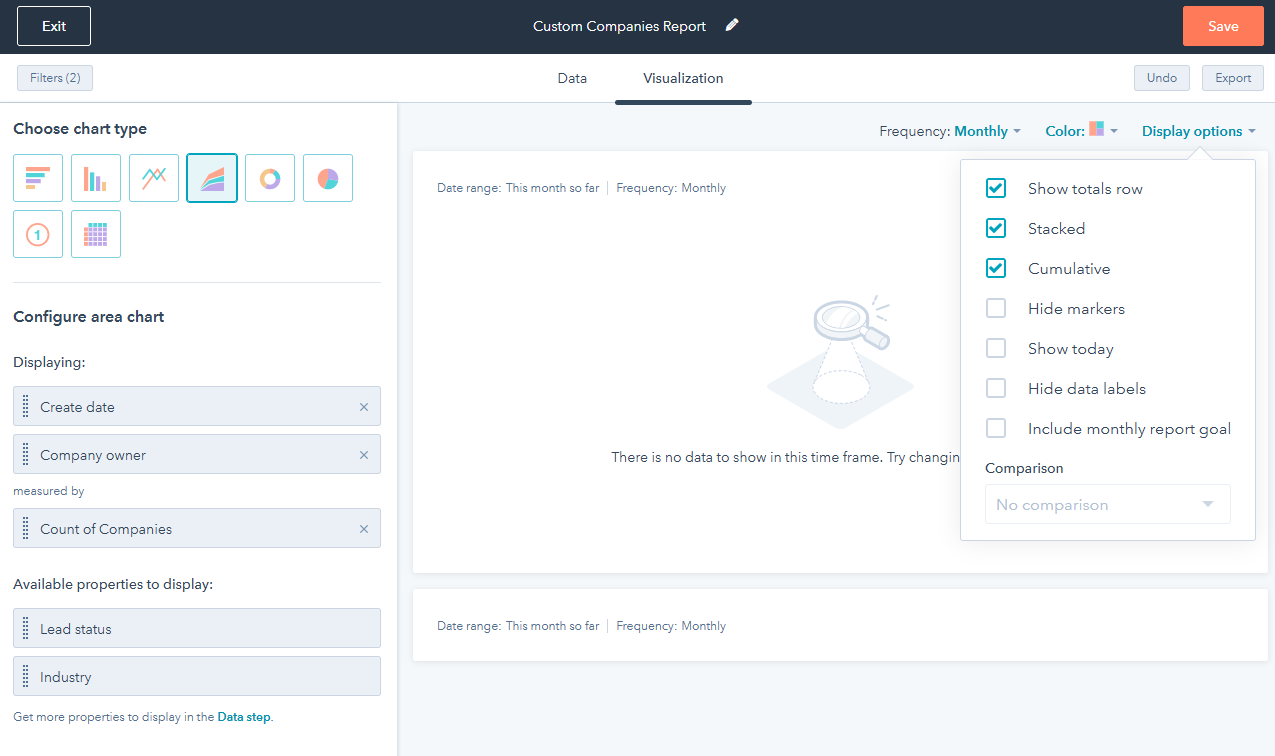This screenshot has width=1275, height=756.
Task: Switch to the pie chart type
Action: click(327, 177)
